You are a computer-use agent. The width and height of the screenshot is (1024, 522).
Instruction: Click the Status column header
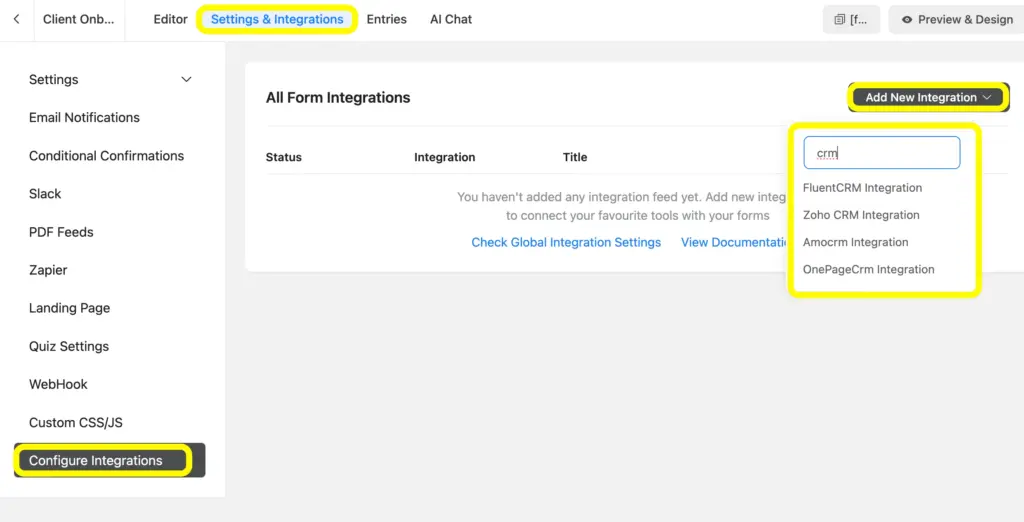coord(283,157)
